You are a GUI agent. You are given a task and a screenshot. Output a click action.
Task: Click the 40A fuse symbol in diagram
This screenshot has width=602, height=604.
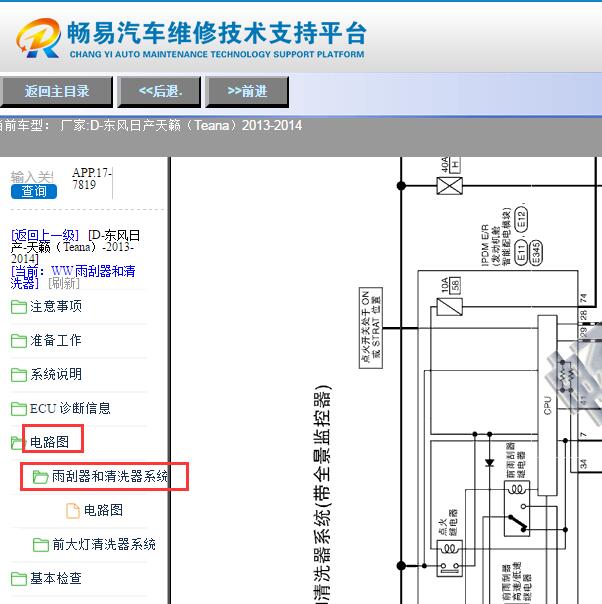pyautogui.click(x=449, y=186)
